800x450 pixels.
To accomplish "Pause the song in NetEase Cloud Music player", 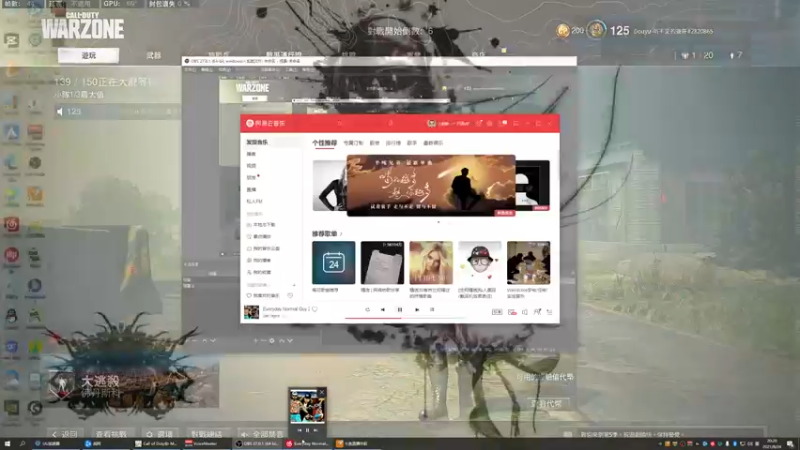I will click(x=399, y=310).
